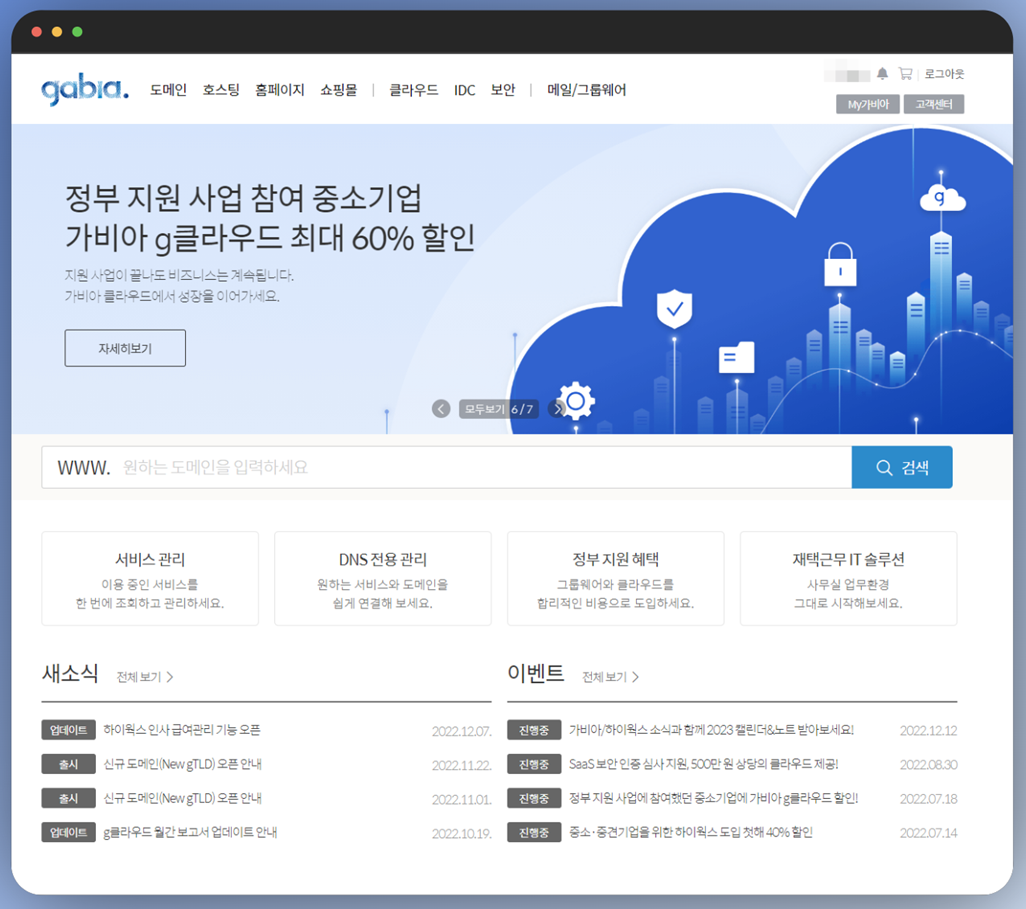Open the 정부 지원 혜택 card

tap(616, 579)
